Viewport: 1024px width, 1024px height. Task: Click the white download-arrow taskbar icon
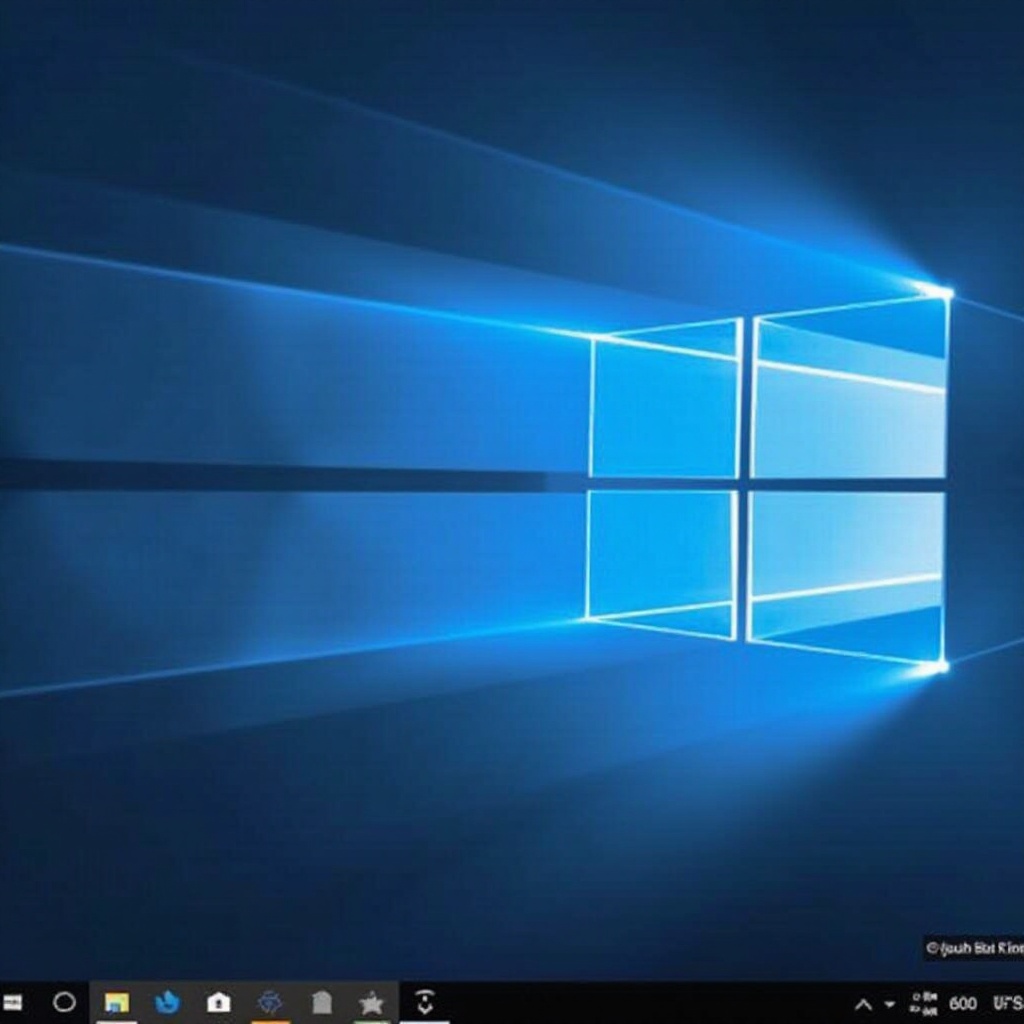pos(425,1002)
